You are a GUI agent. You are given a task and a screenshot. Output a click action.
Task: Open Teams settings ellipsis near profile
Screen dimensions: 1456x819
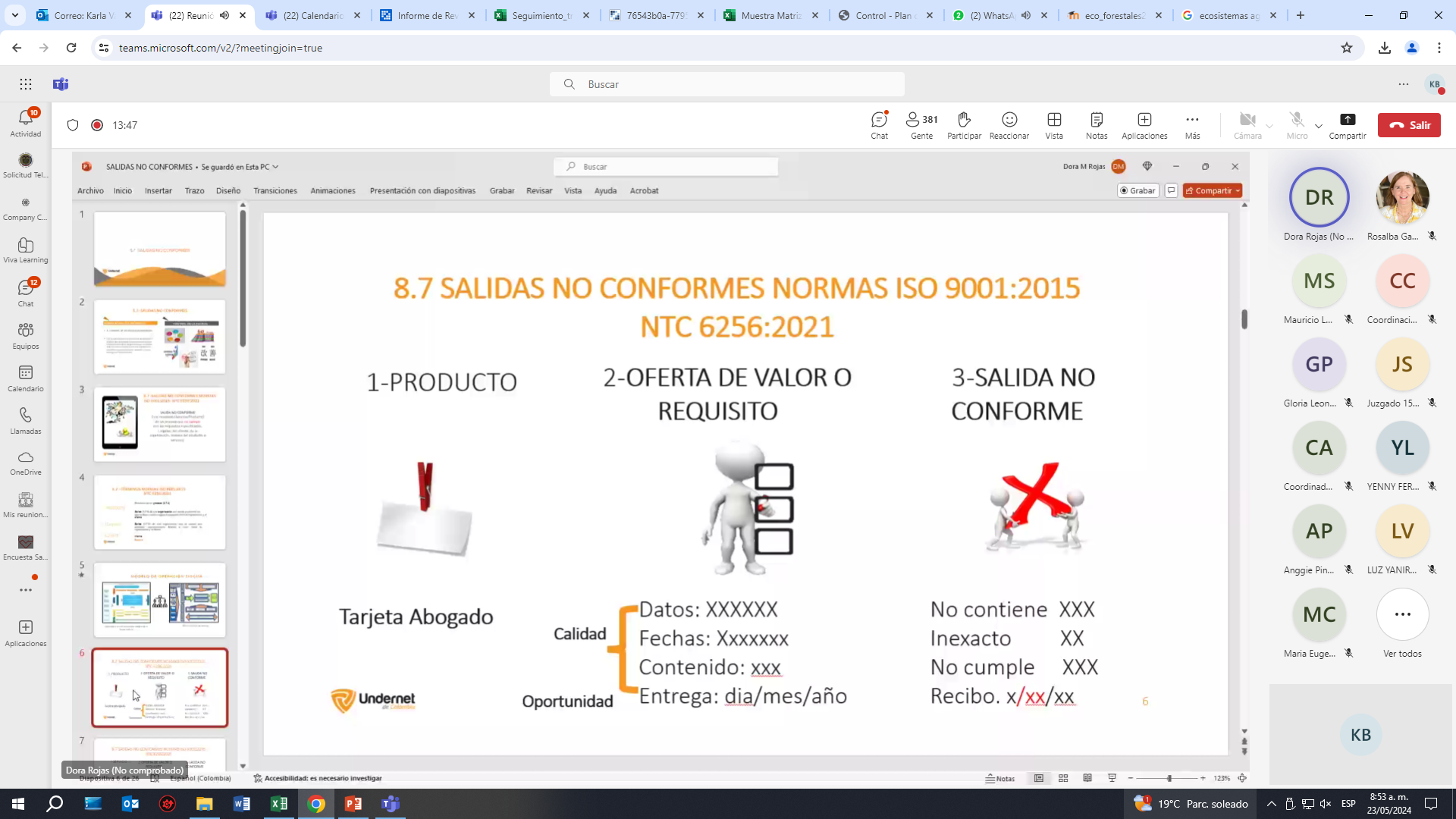pyautogui.click(x=1404, y=84)
